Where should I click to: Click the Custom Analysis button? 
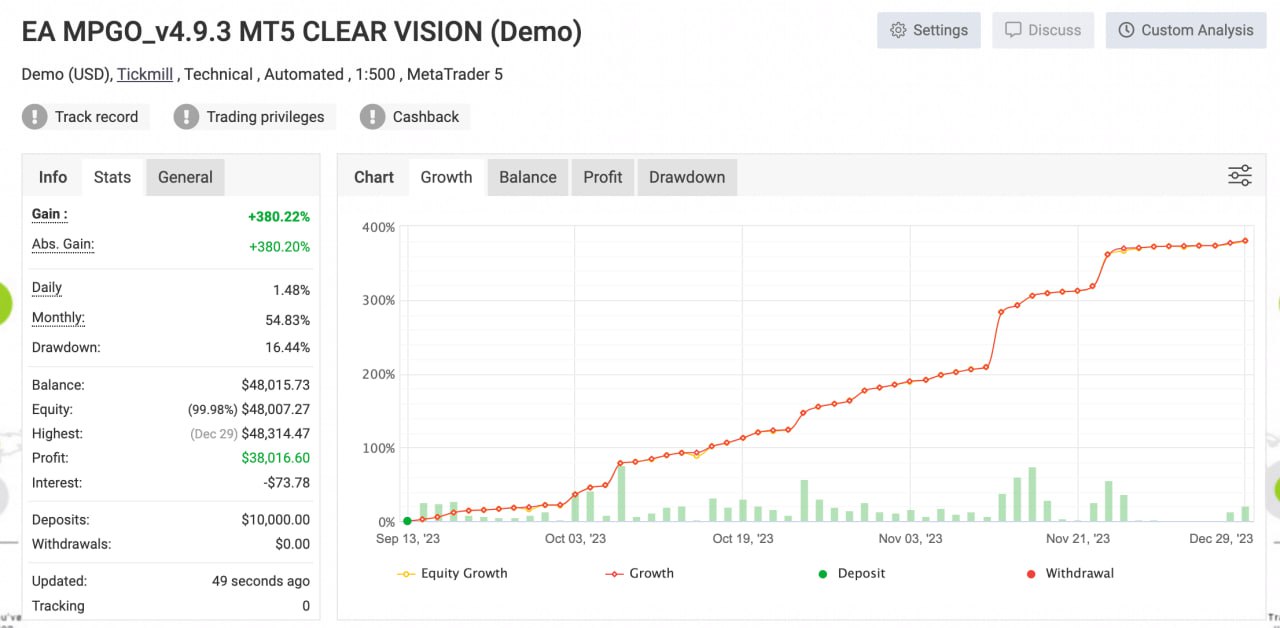pyautogui.click(x=1186, y=30)
